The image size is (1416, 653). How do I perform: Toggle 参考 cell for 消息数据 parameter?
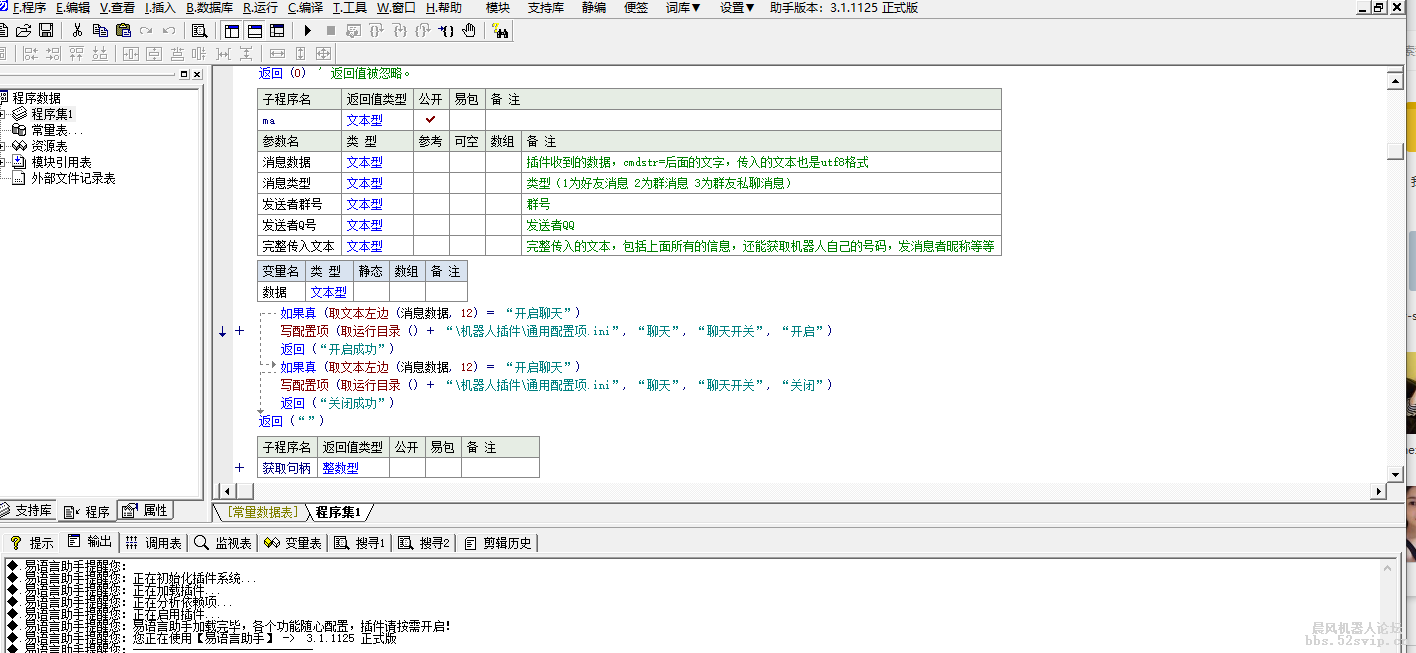431,162
